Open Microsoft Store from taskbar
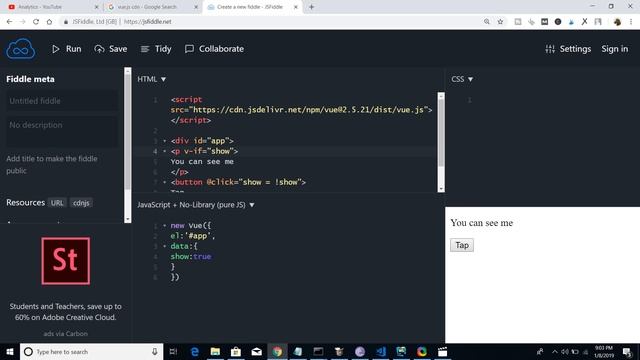 [x=236, y=351]
